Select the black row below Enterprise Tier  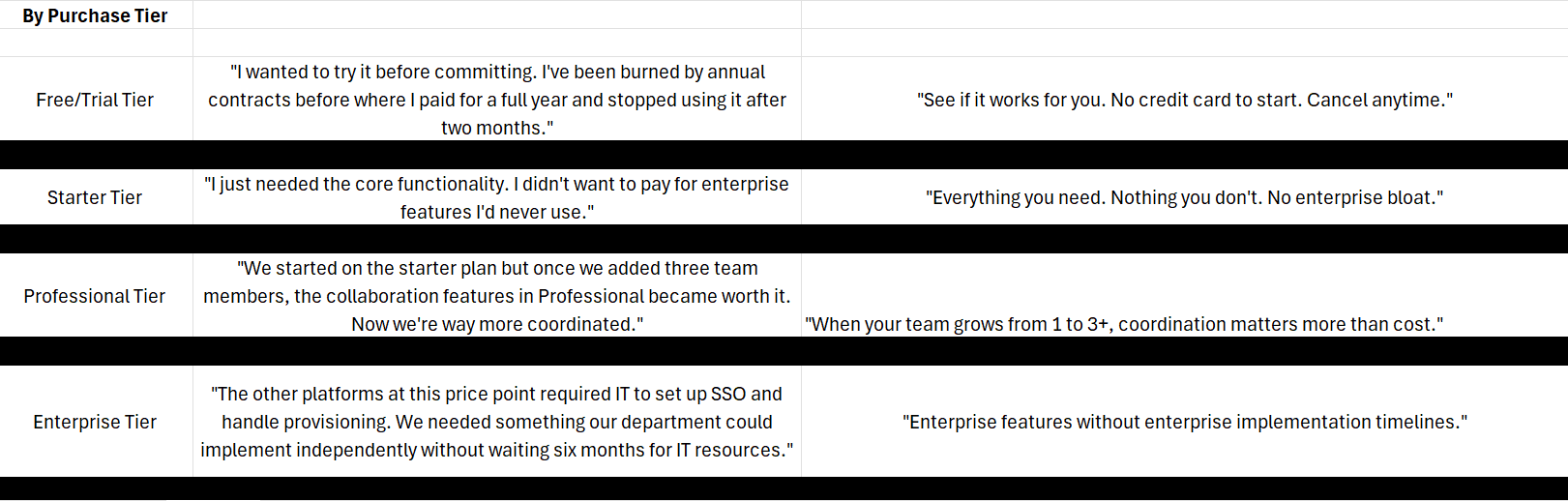[x=784, y=488]
